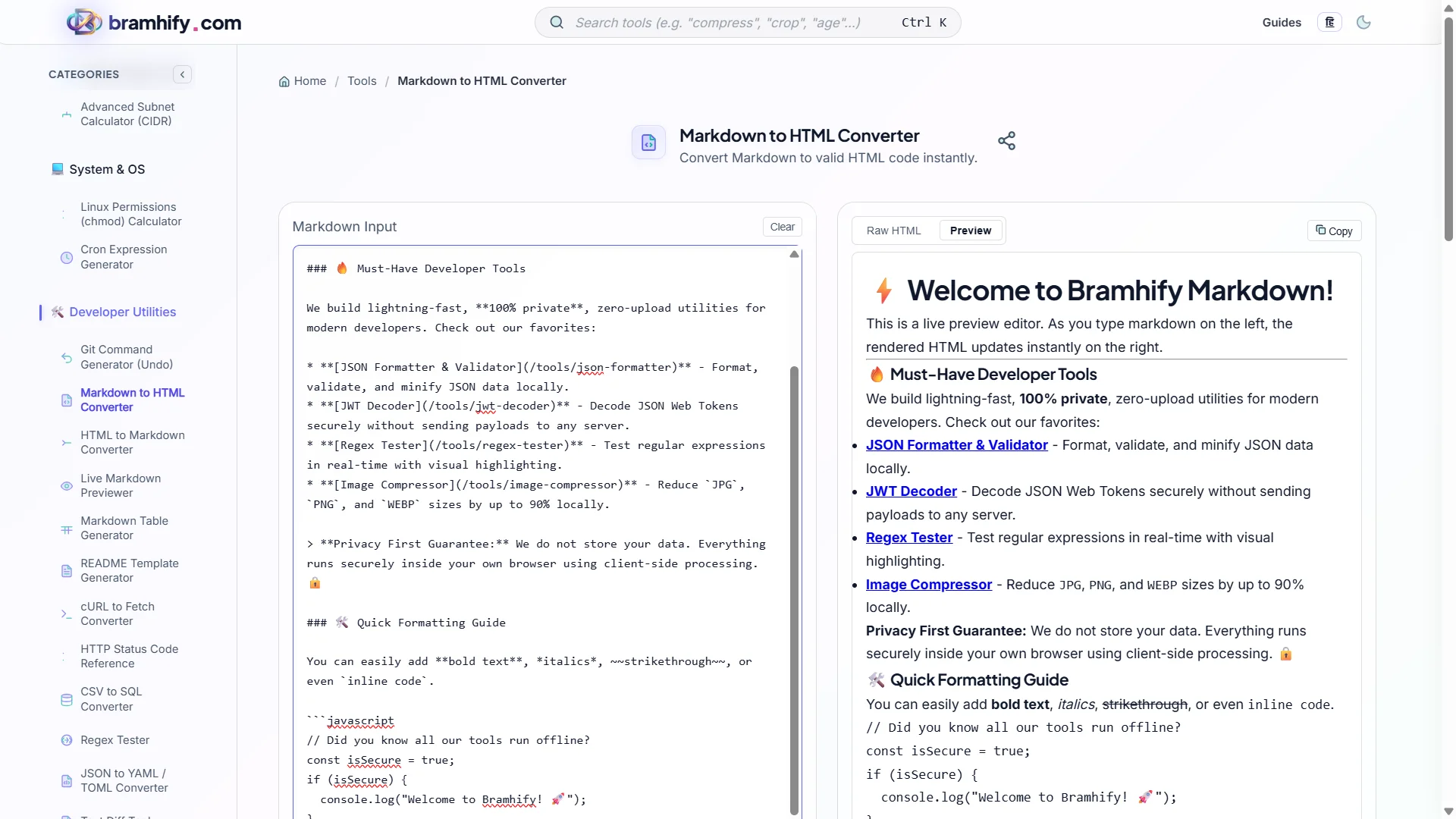This screenshot has height=819, width=1456.
Task: Click the Home breadcrumb icon
Action: click(x=284, y=82)
